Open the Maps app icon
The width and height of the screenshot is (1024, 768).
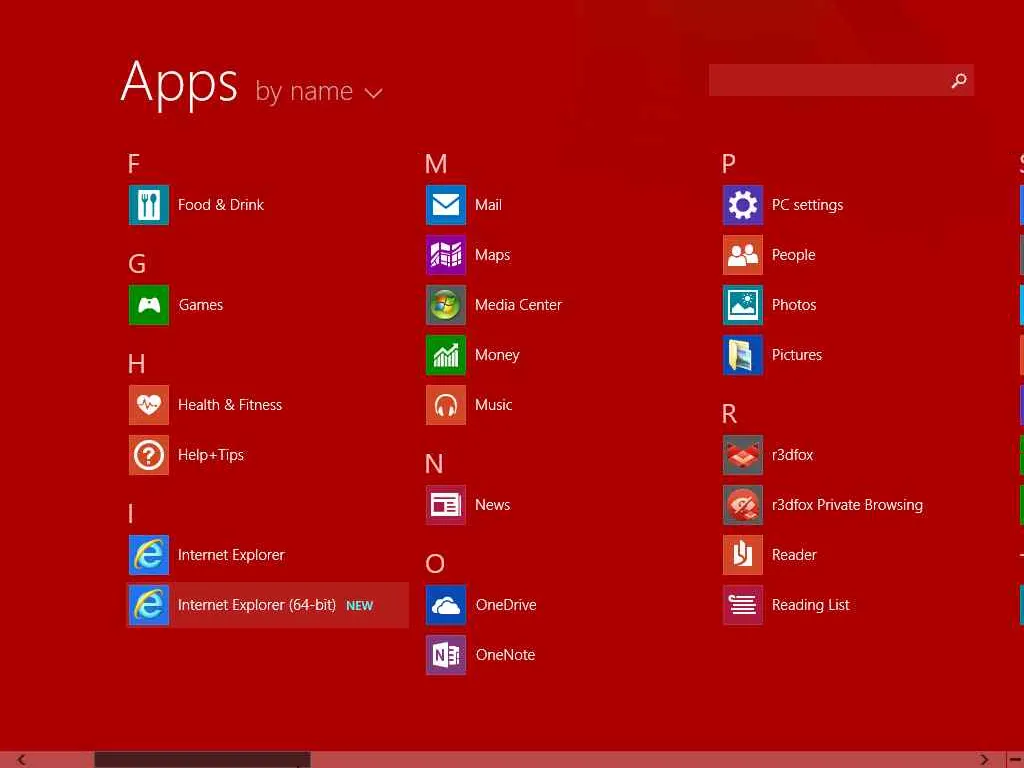tap(446, 255)
